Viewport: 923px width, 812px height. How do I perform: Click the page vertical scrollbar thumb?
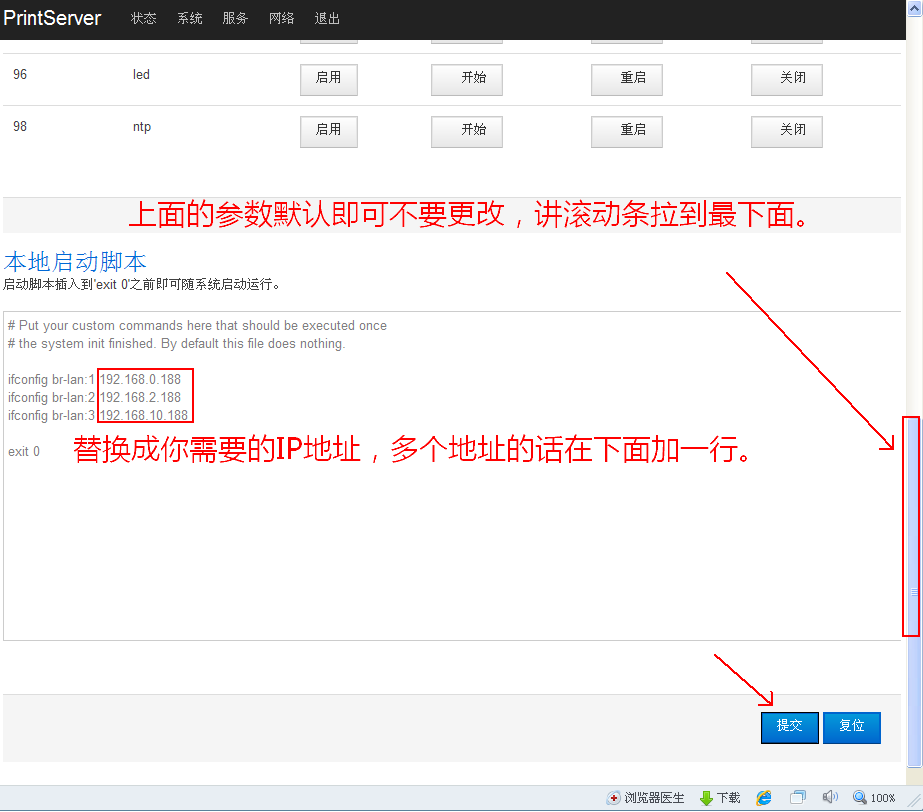pyautogui.click(x=911, y=525)
